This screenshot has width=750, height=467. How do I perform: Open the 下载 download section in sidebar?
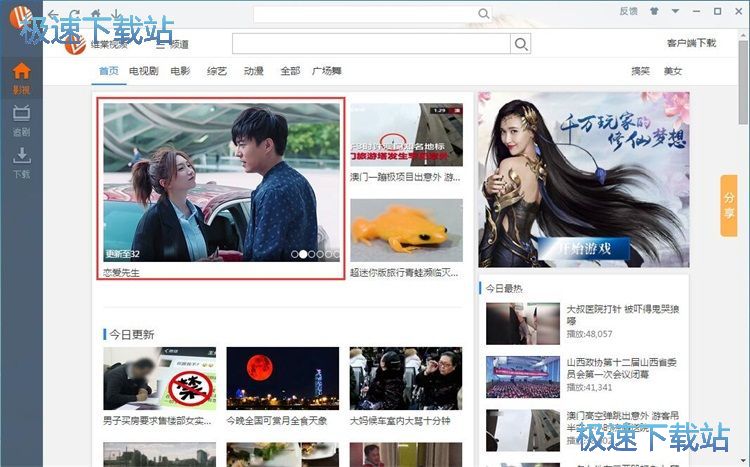21,162
